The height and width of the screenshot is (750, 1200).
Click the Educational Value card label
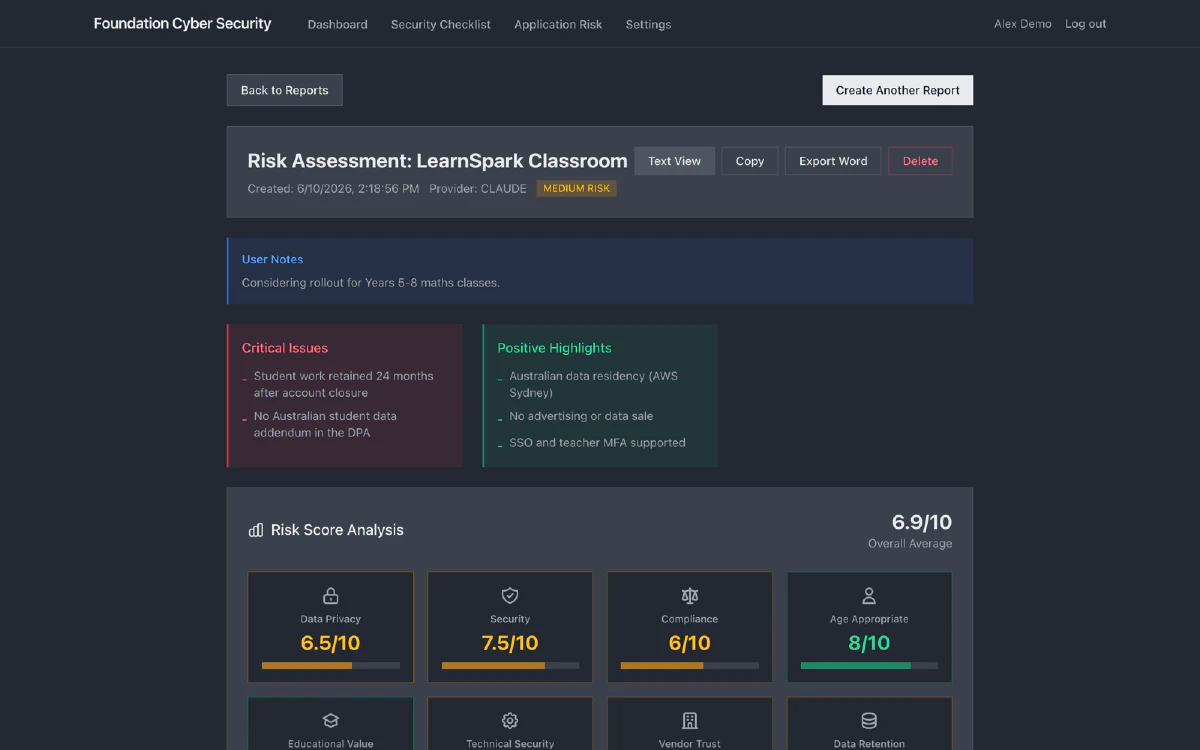tap(330, 744)
